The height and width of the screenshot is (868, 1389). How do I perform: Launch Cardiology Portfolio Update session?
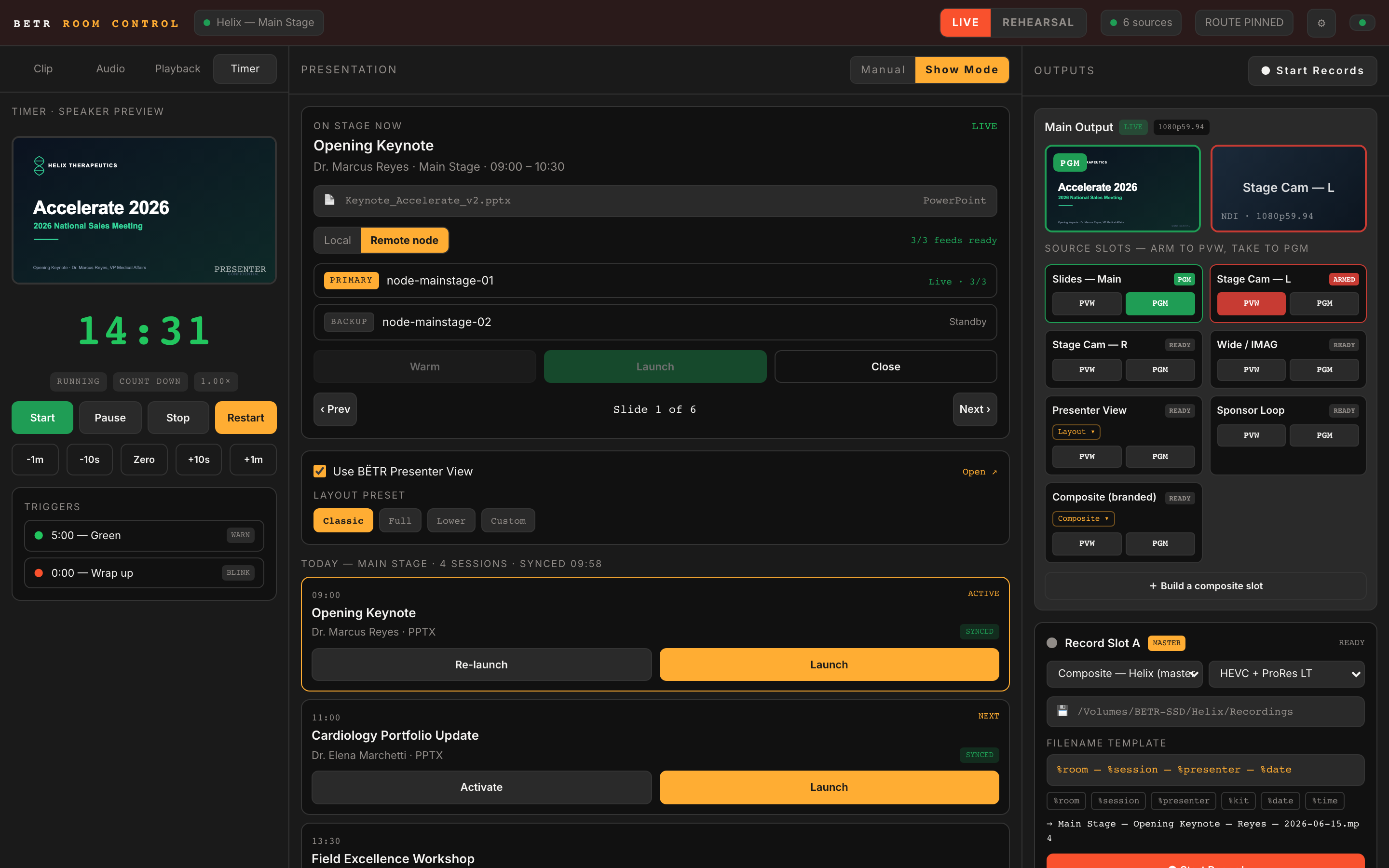coord(829,787)
